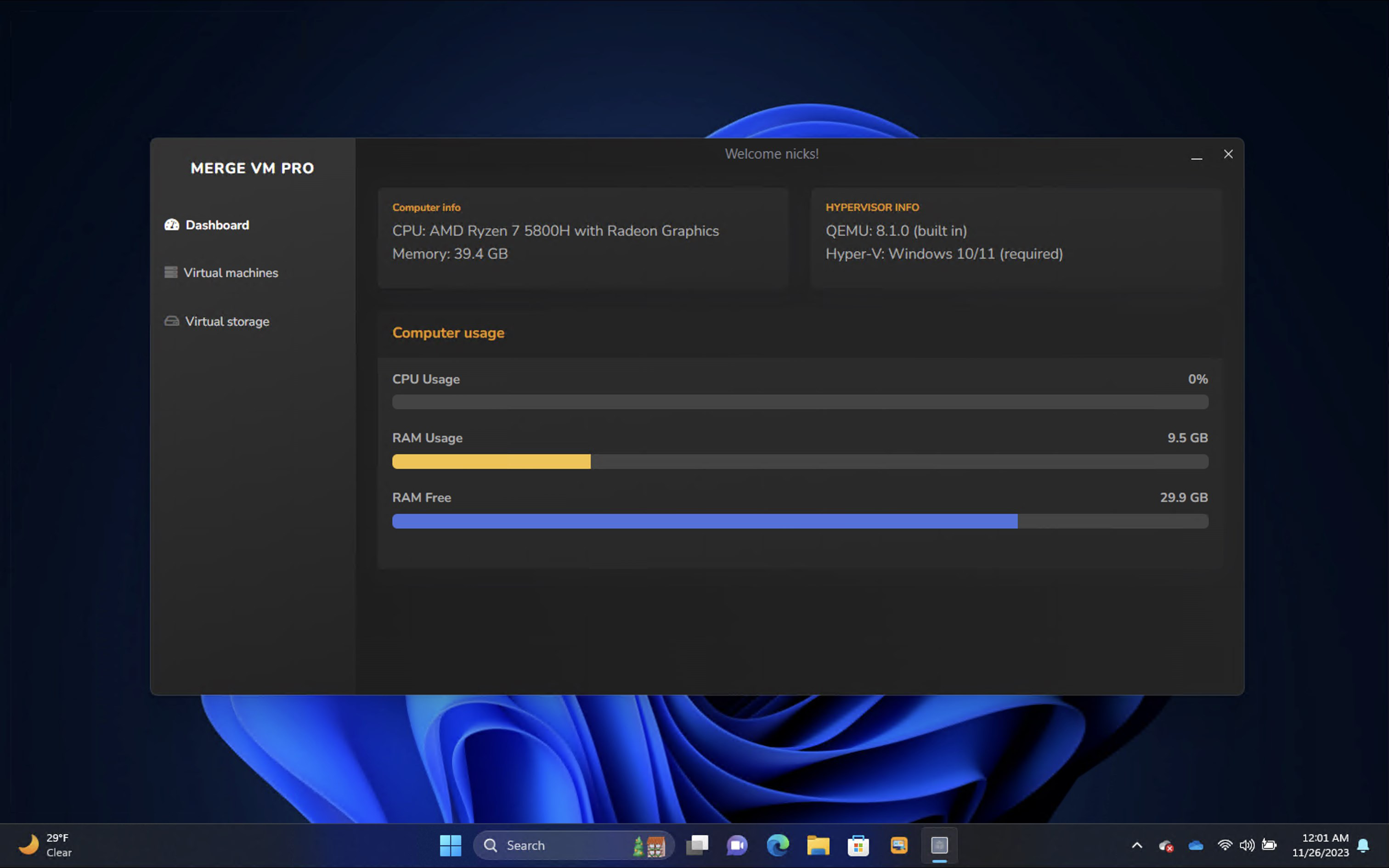The image size is (1389, 868).
Task: Open the Wi-Fi status icon
Action: [1226, 845]
